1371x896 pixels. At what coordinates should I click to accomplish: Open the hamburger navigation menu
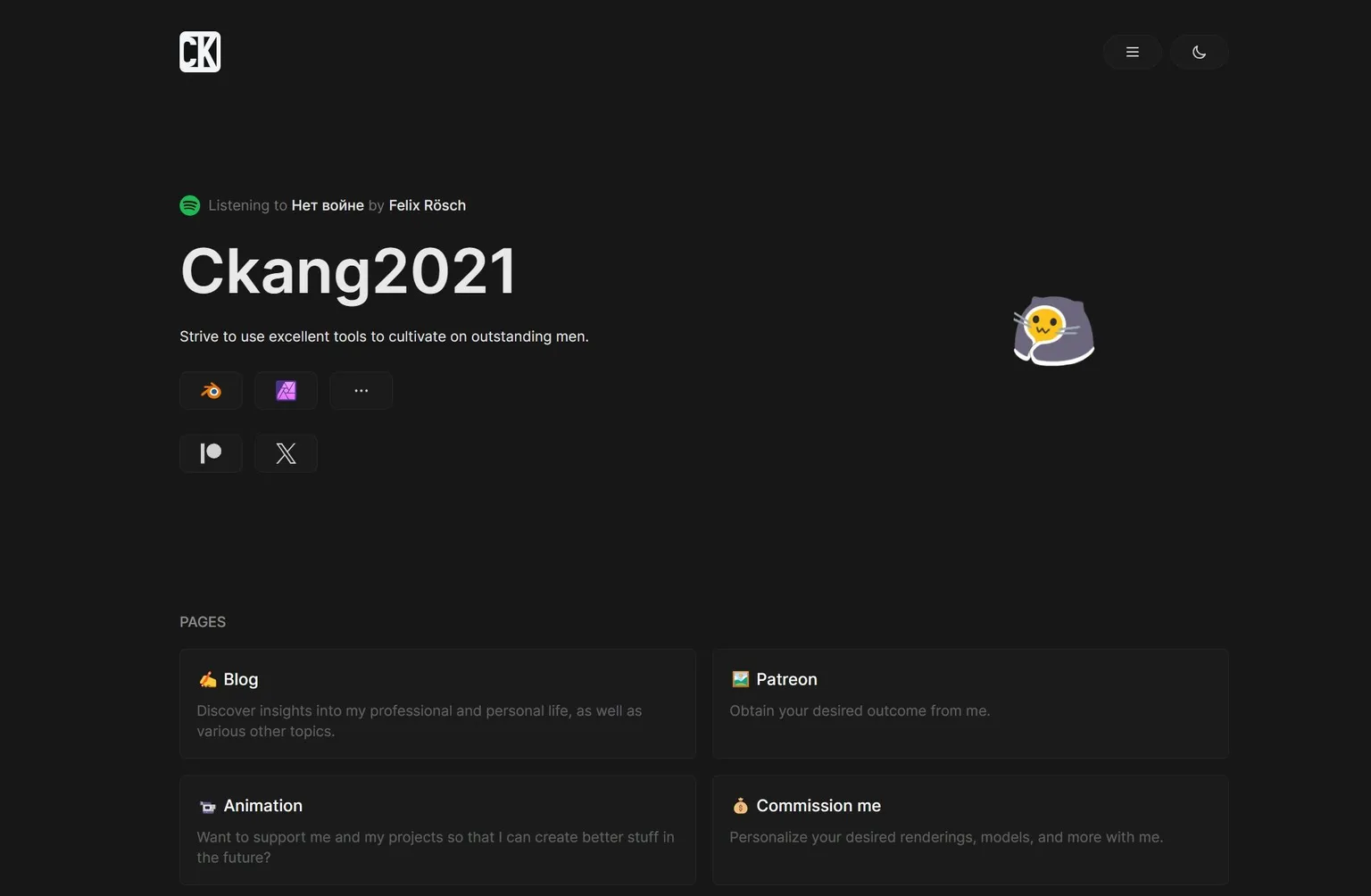[x=1133, y=52]
